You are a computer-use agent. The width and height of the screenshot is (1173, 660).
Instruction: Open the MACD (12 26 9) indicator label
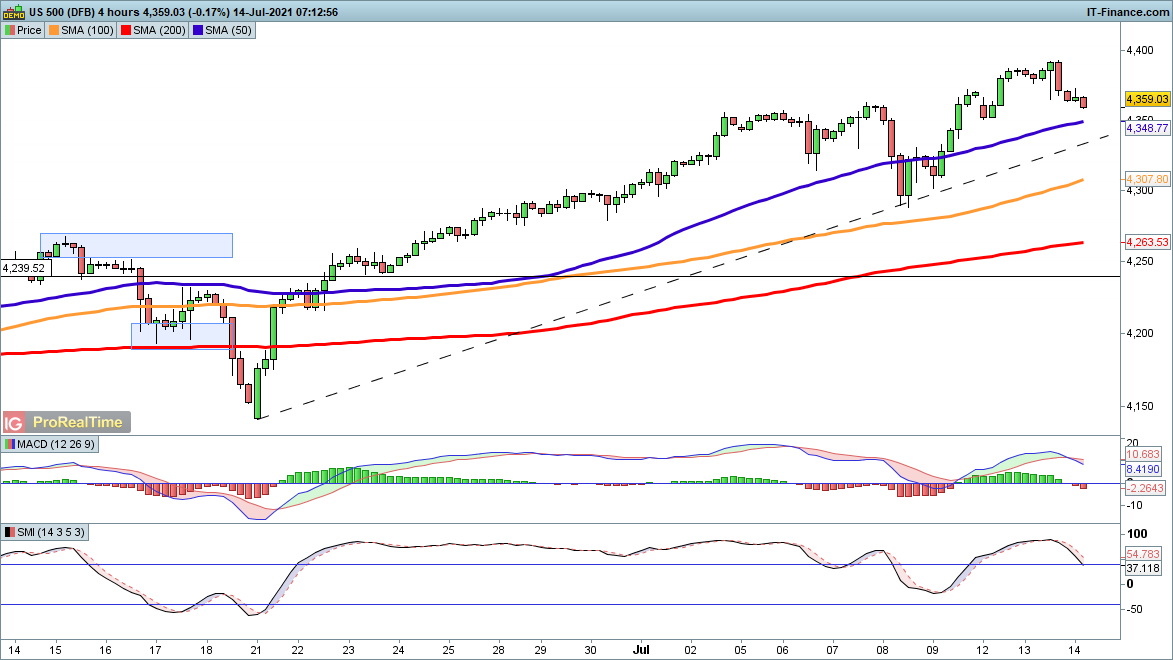(x=56, y=444)
